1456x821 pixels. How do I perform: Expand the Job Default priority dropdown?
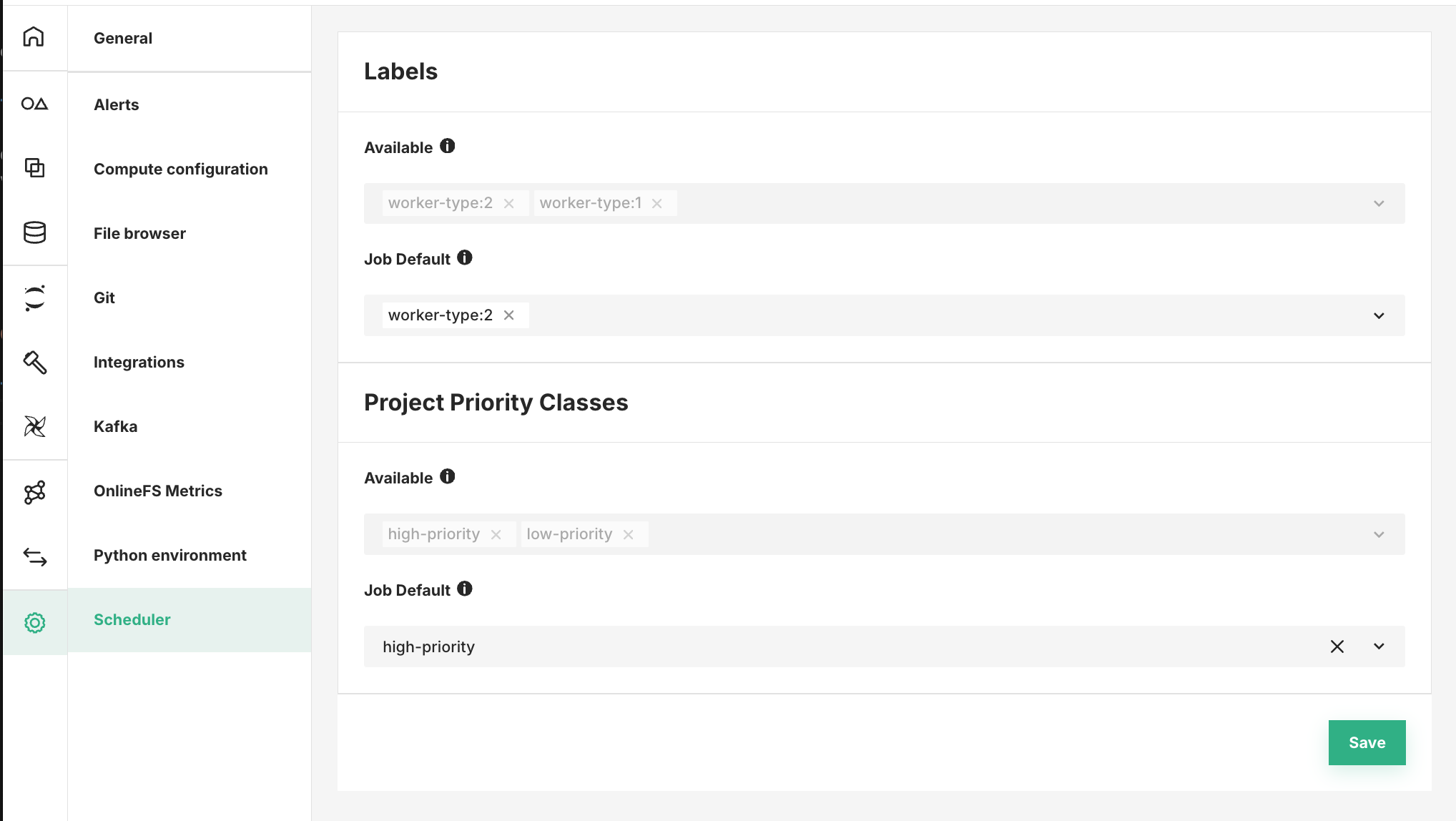click(1379, 646)
